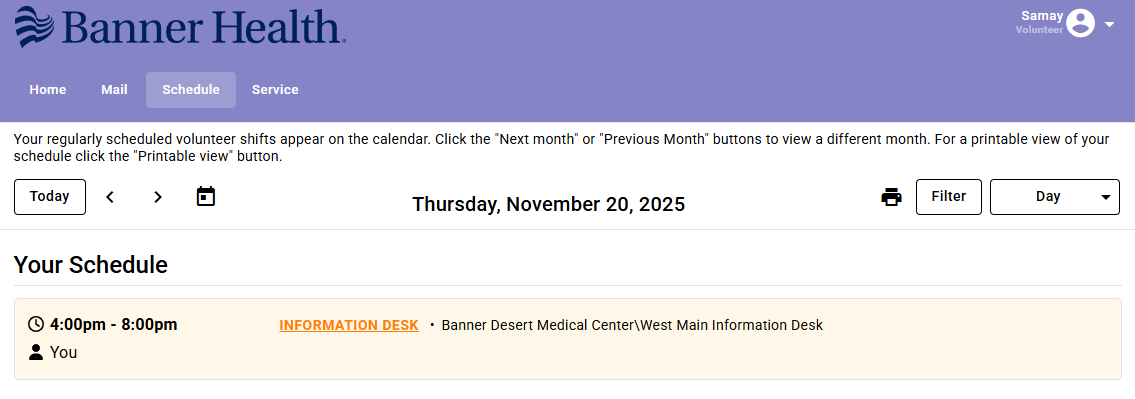The height and width of the screenshot is (399, 1135).
Task: Open the user avatar profile icon
Action: point(1081,23)
